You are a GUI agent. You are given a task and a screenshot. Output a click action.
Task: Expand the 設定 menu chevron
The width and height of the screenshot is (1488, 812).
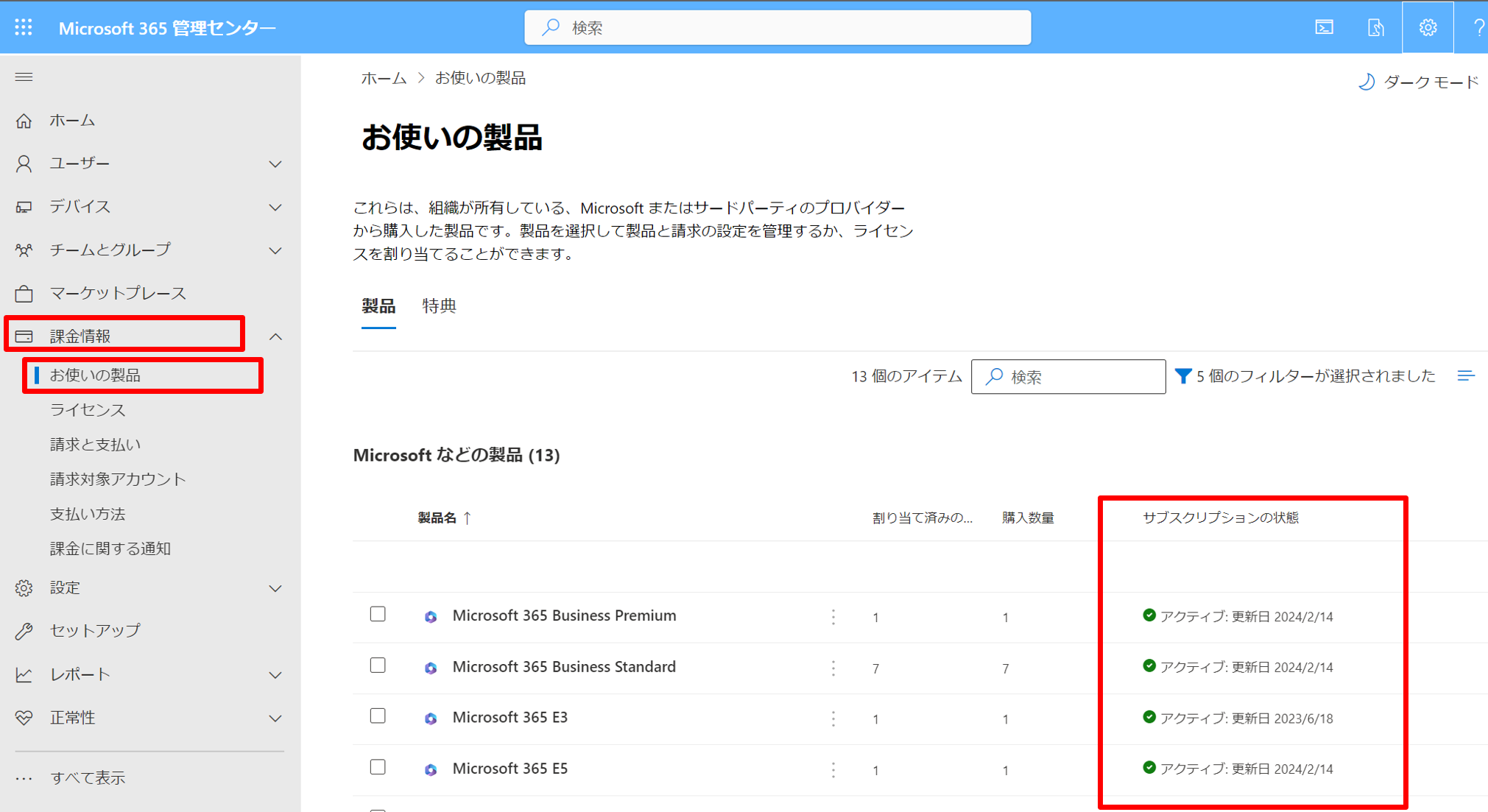click(275, 588)
